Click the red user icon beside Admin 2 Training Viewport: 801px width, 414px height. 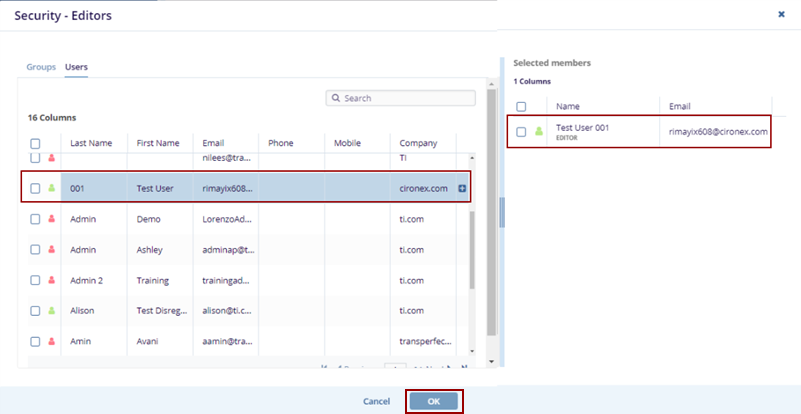[52, 280]
